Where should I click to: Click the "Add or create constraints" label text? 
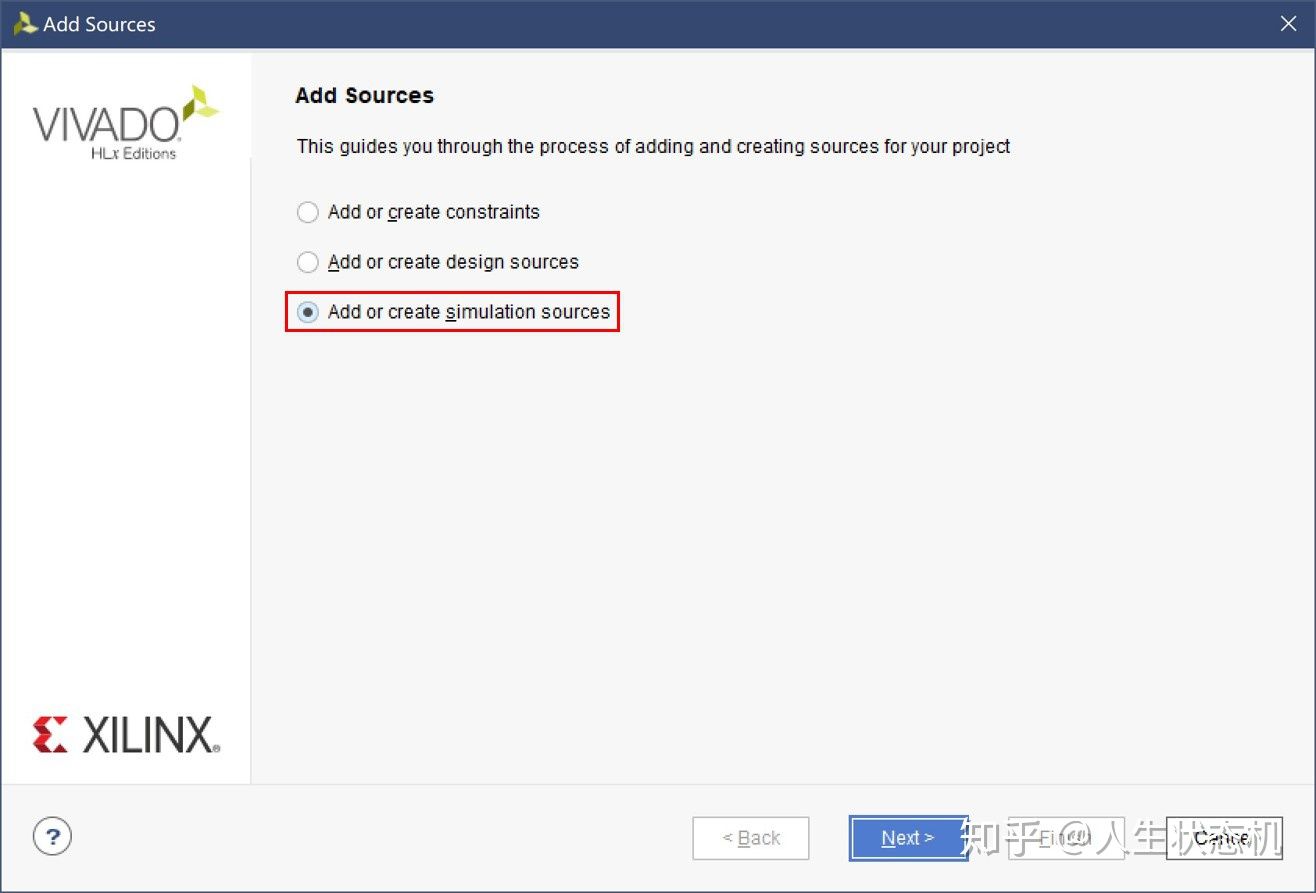pyautogui.click(x=434, y=212)
